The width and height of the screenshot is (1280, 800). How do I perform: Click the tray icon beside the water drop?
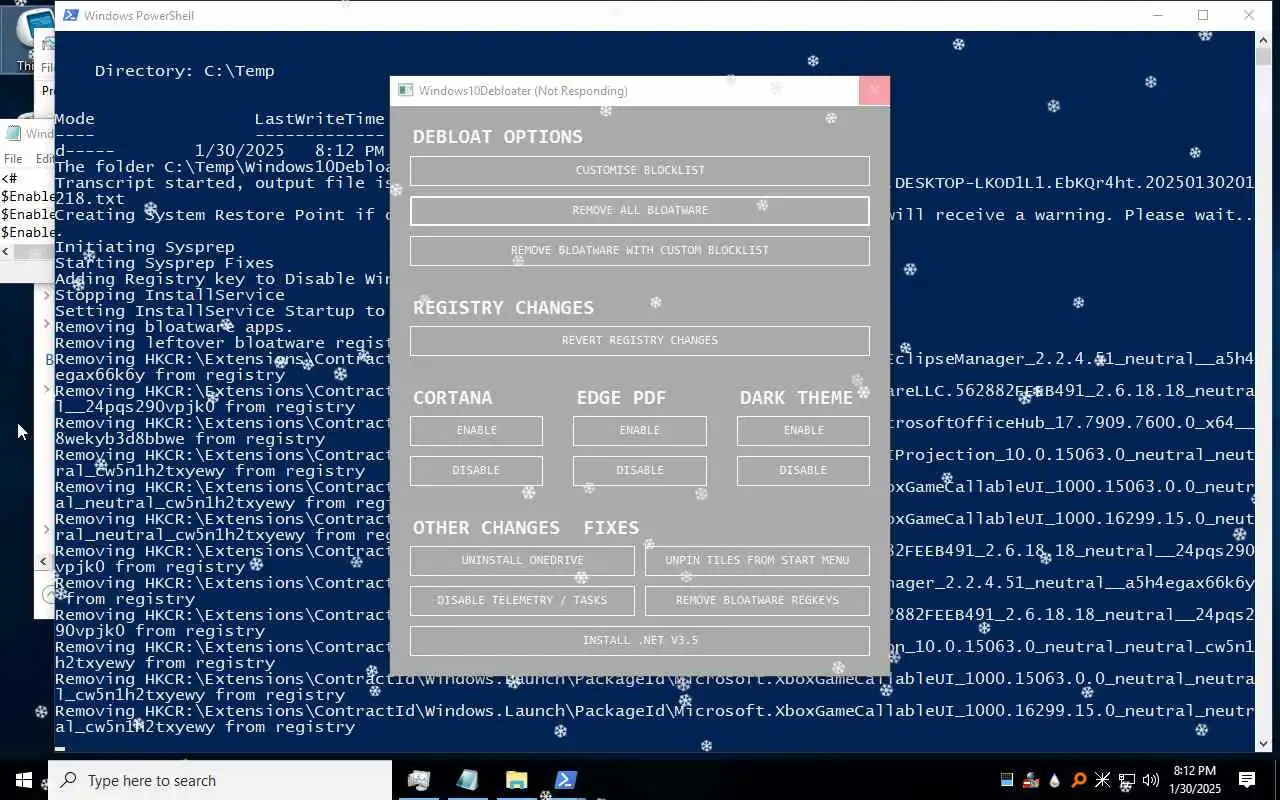click(x=1030, y=780)
